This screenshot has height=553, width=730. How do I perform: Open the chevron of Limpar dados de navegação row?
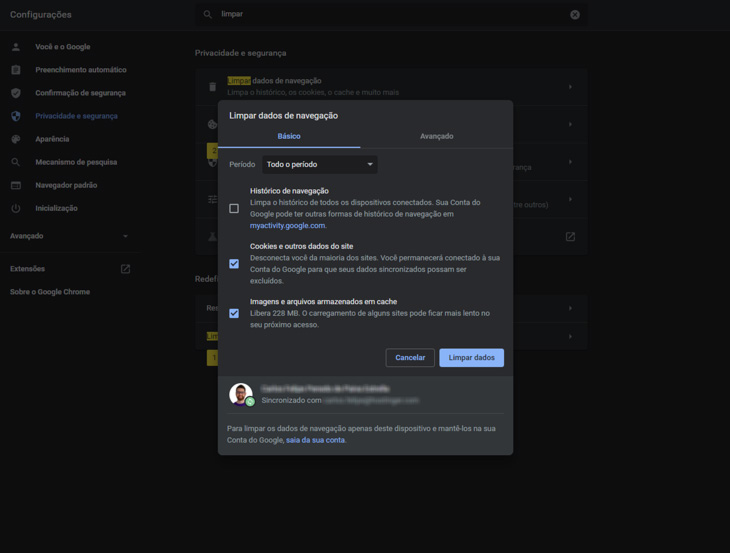pos(570,87)
